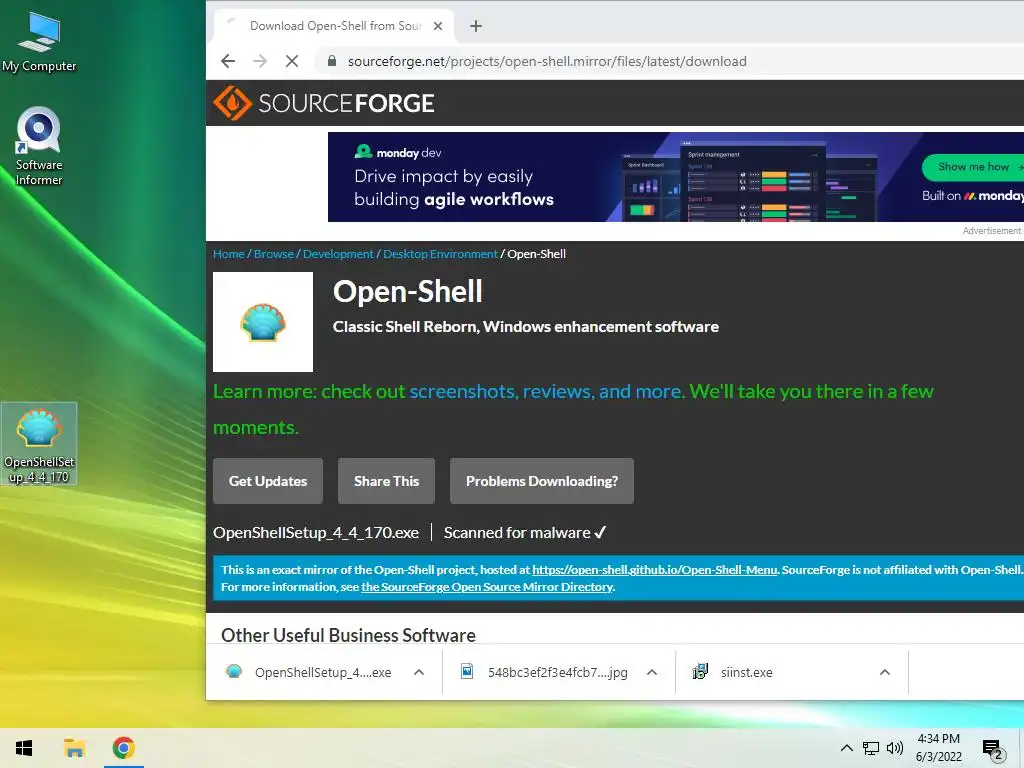Follow the Desktop Environment breadcrumb link
Screen dimensions: 1024x768
(440, 254)
